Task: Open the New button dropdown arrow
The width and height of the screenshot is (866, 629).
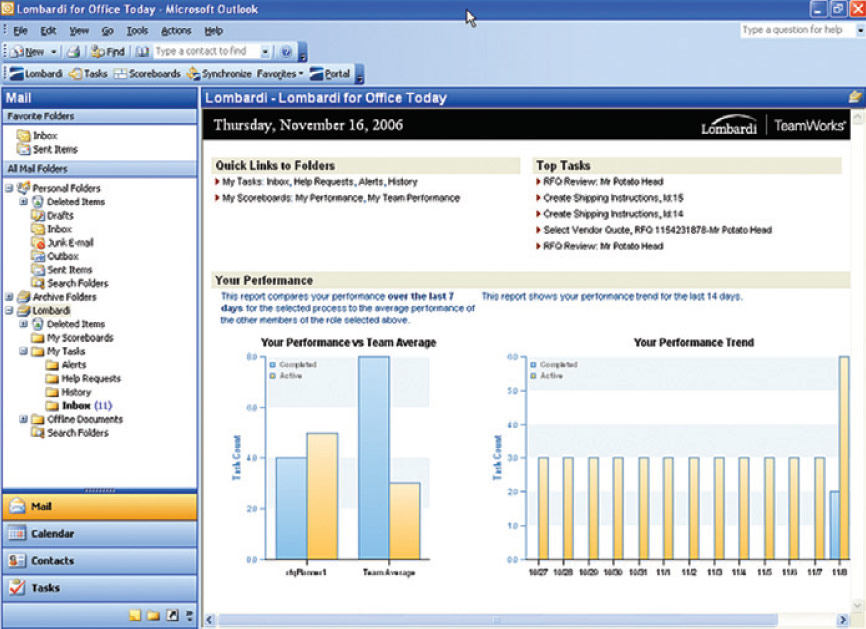Action: tap(54, 51)
